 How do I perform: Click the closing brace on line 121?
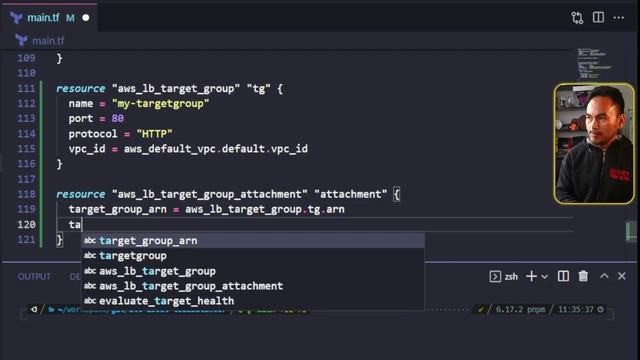click(60, 240)
